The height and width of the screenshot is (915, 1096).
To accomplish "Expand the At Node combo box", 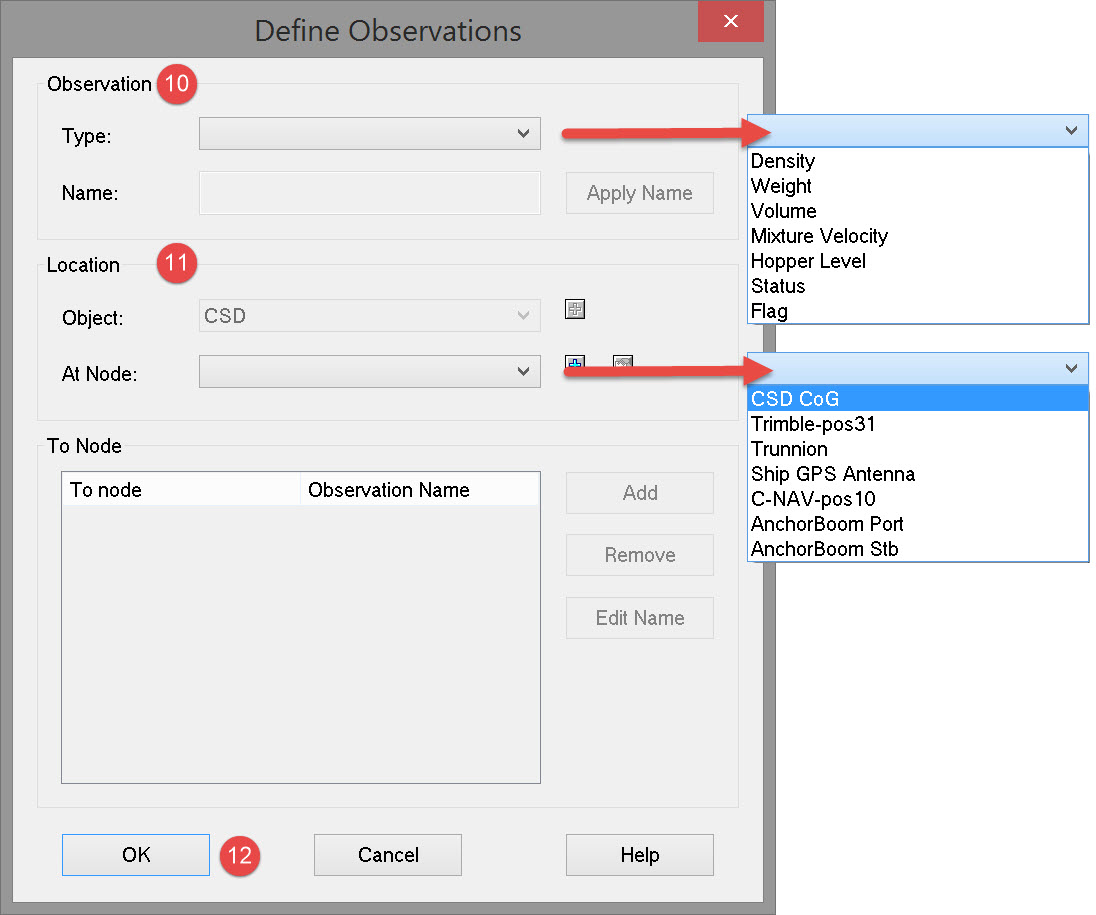I will coord(370,371).
